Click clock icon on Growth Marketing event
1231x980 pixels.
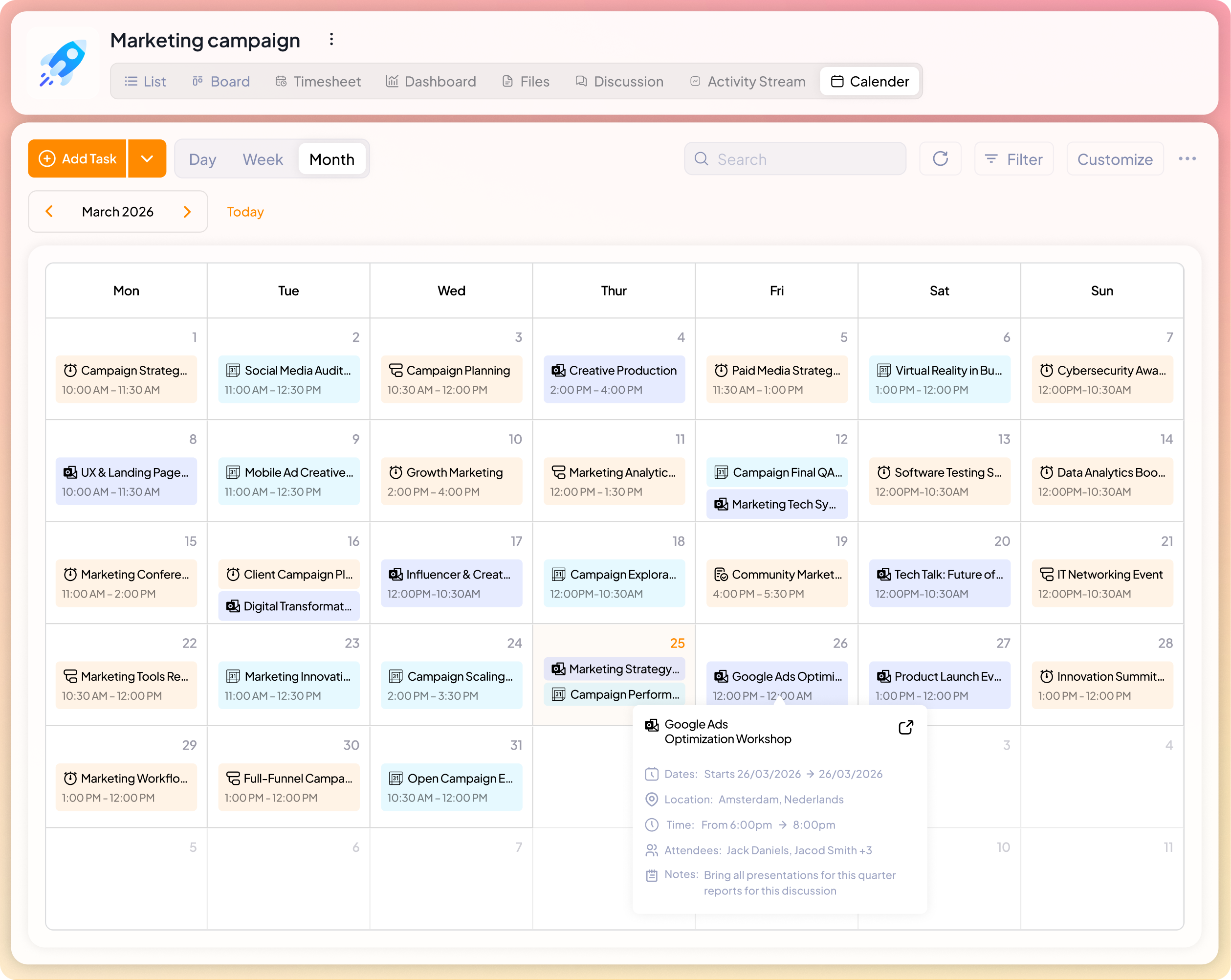[396, 472]
